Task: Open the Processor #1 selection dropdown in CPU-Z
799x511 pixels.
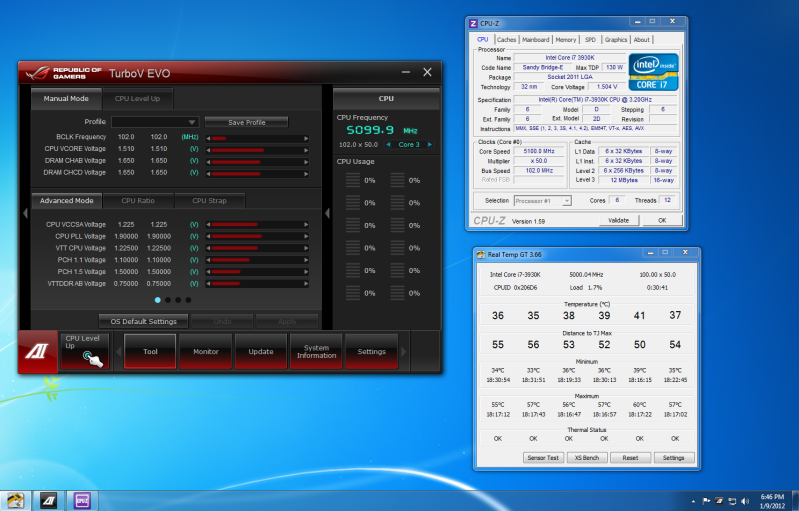Action: 543,201
